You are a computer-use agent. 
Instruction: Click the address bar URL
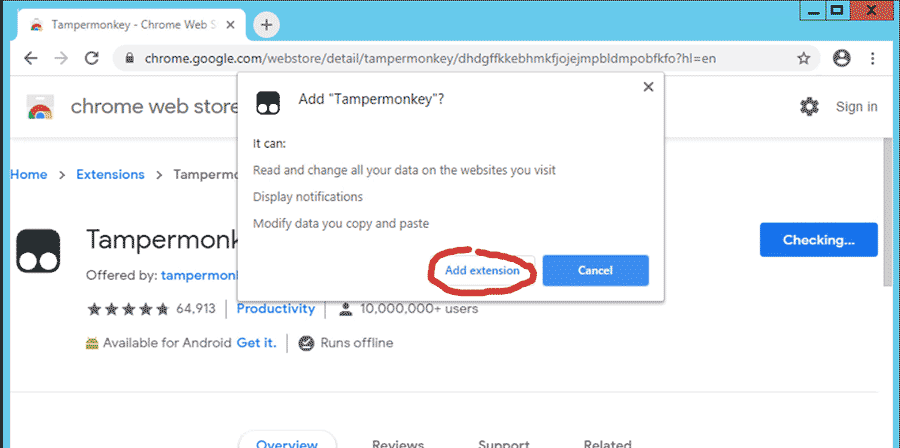[x=430, y=59]
